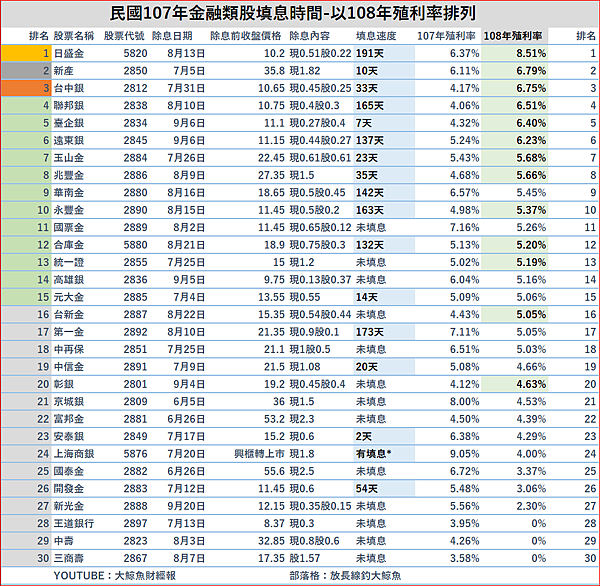Click the 8.00% yield cell

pyautogui.click(x=465, y=402)
